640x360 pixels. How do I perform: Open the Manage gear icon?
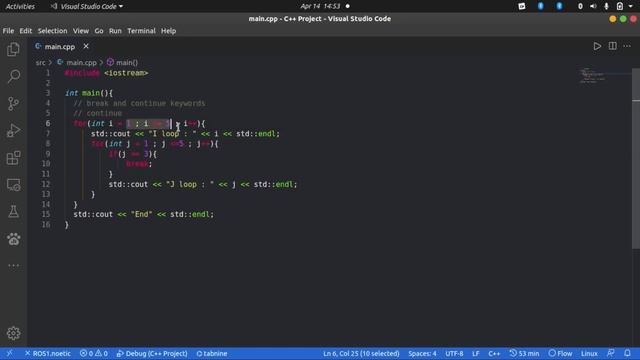[13, 333]
